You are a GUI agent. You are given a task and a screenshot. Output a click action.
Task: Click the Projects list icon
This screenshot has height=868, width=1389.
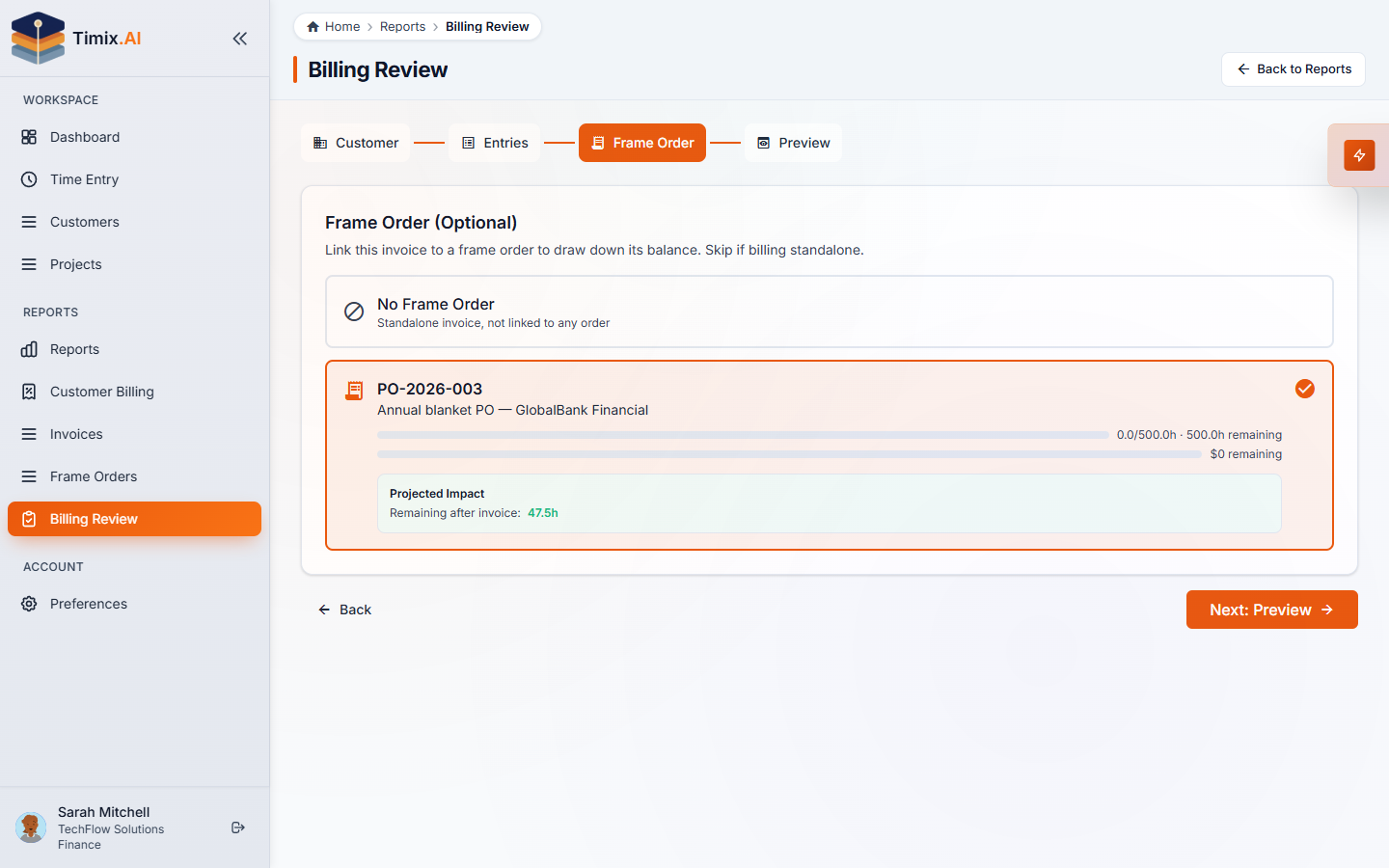29,264
